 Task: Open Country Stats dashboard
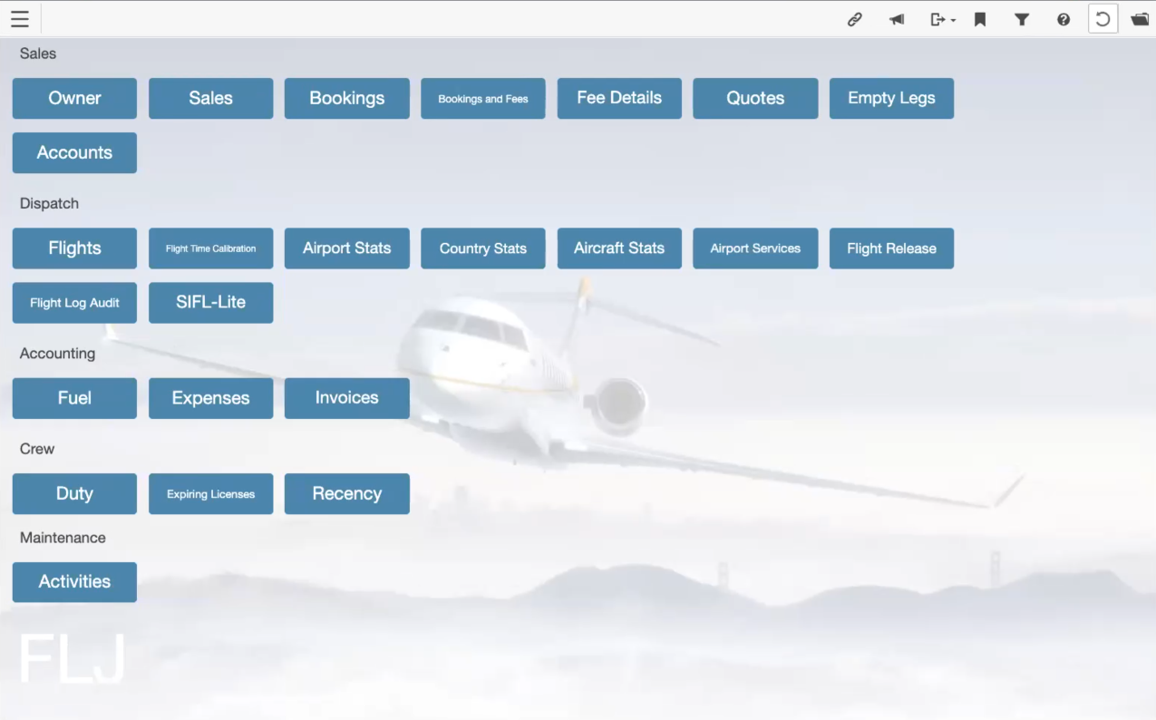[x=483, y=248]
